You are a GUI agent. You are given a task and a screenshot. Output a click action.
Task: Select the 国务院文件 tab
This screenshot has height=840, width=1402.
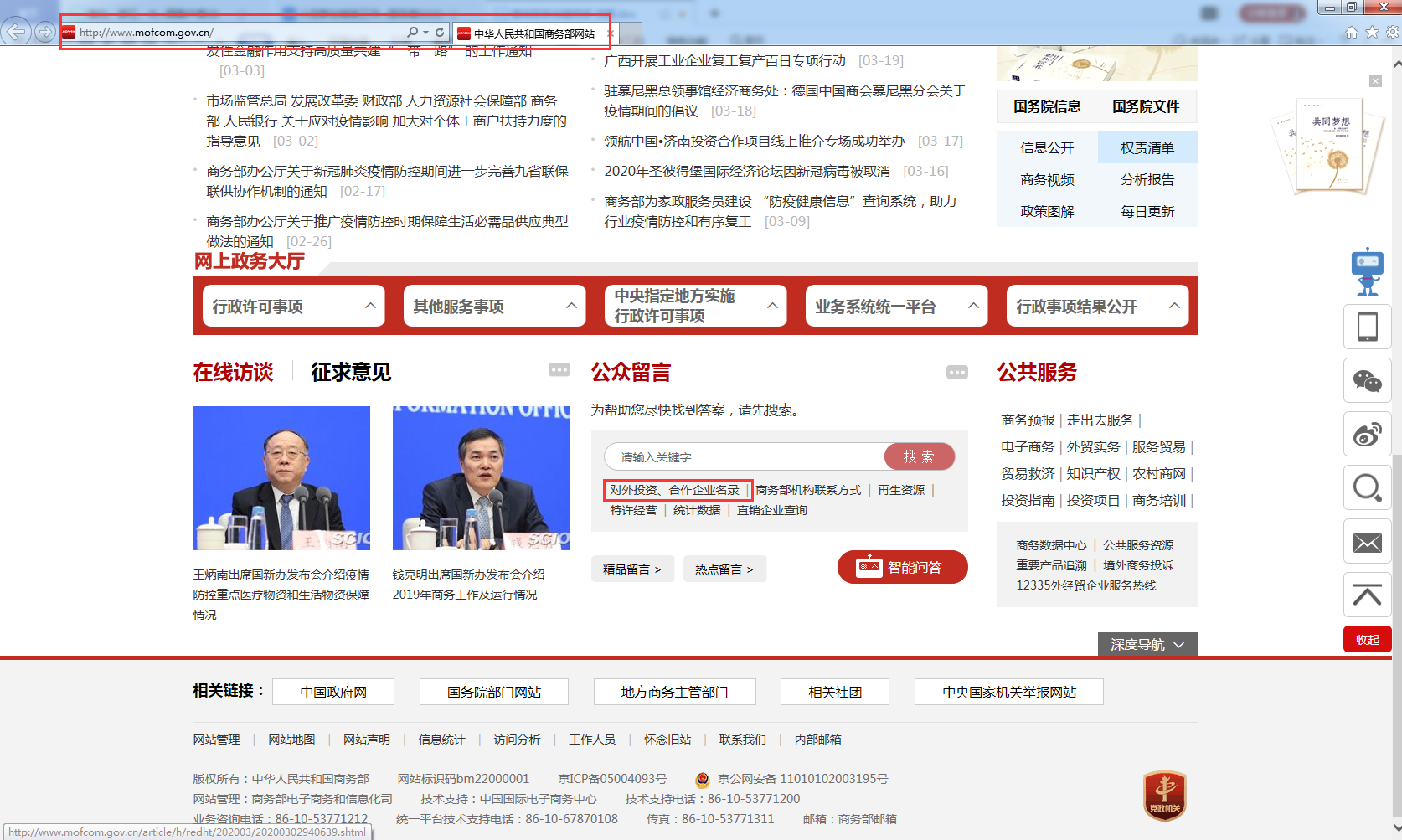[1145, 106]
